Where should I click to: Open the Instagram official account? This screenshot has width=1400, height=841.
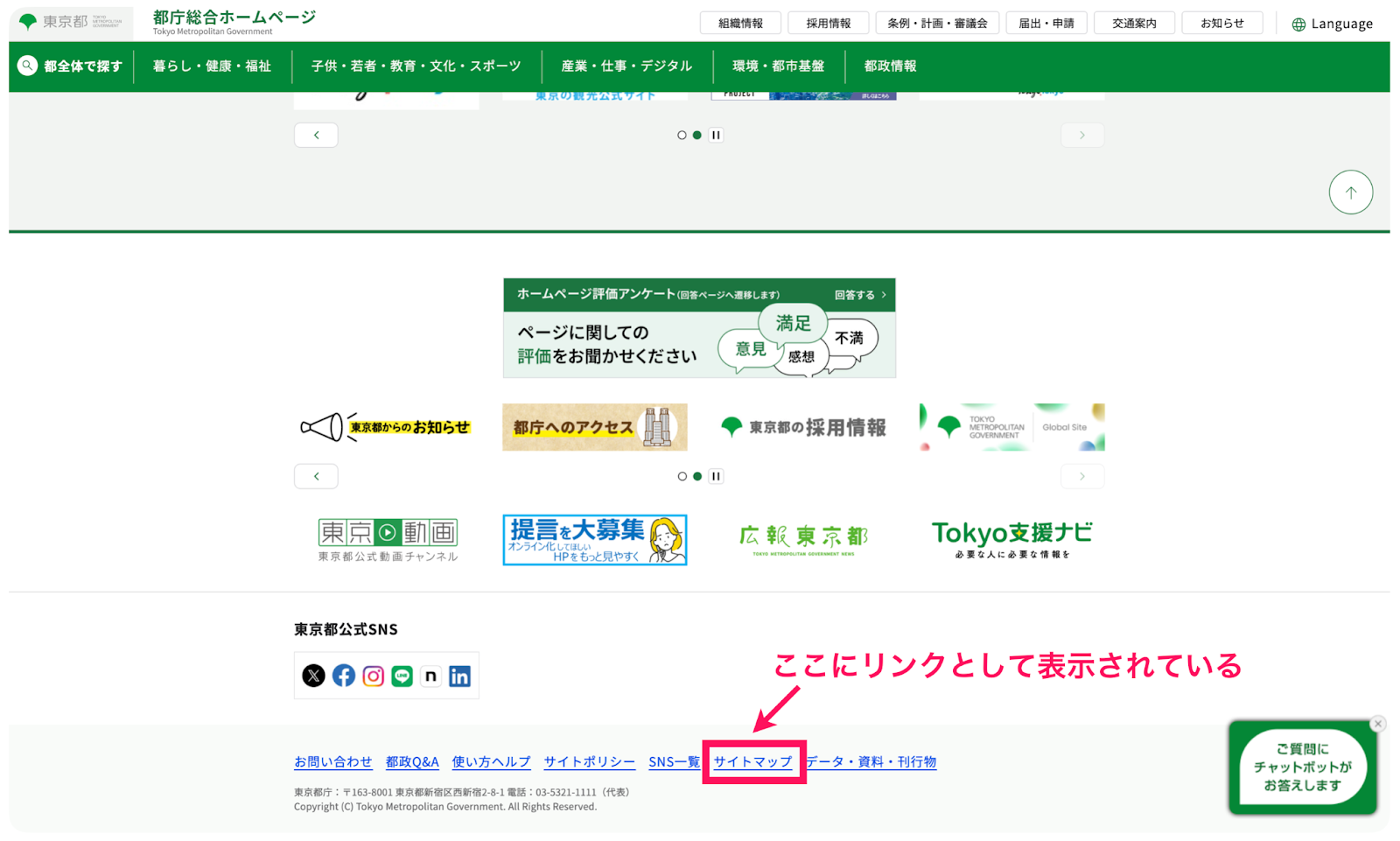[373, 675]
